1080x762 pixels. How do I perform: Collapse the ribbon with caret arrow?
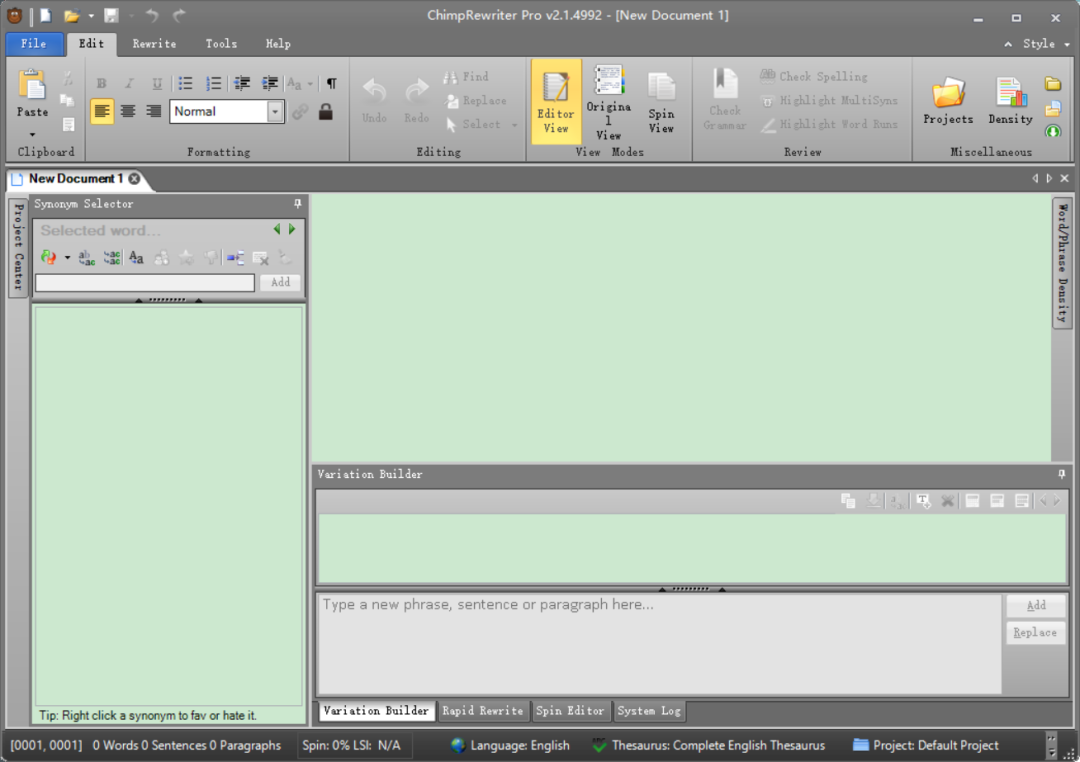click(x=1008, y=43)
